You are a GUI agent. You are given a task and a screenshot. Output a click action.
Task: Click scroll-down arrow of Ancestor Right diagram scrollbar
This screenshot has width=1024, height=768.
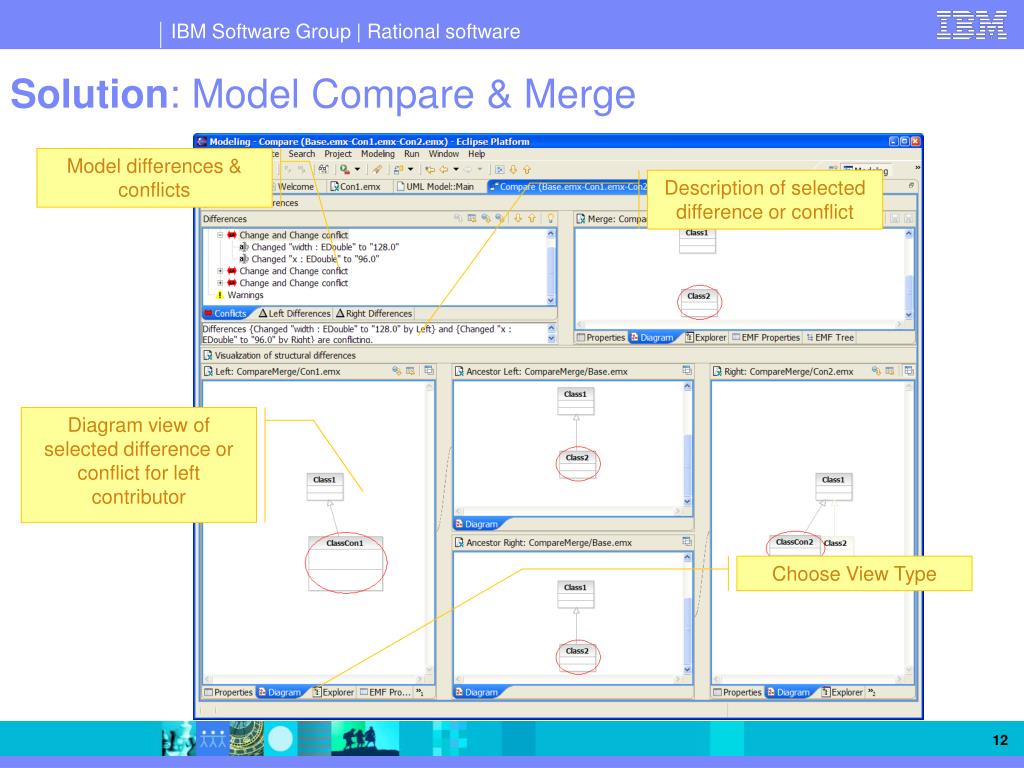(x=687, y=669)
